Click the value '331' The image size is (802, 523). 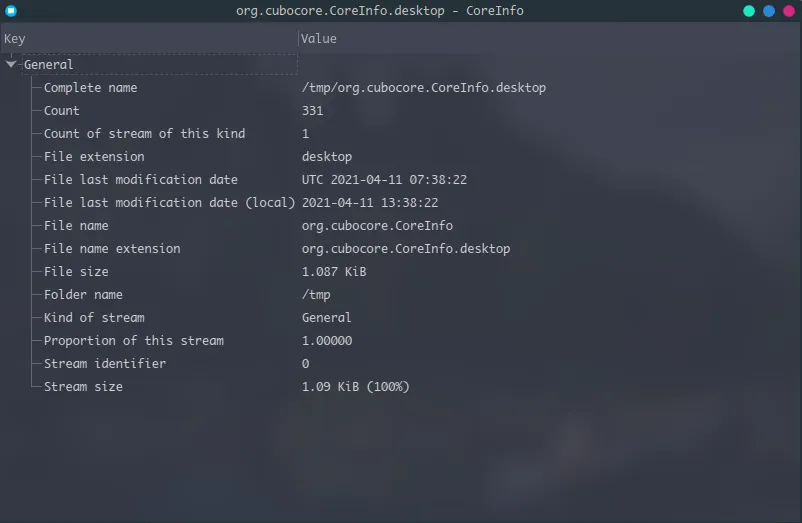coord(313,110)
